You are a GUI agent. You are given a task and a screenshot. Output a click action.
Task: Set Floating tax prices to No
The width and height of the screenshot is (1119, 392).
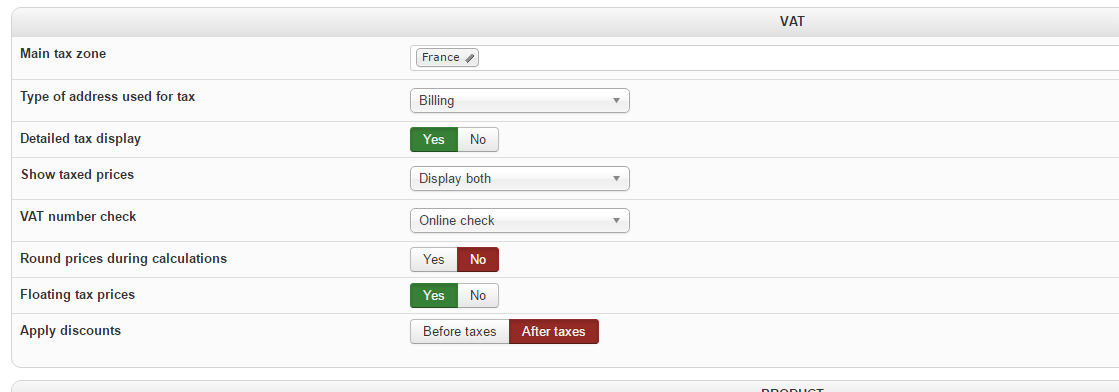click(478, 295)
